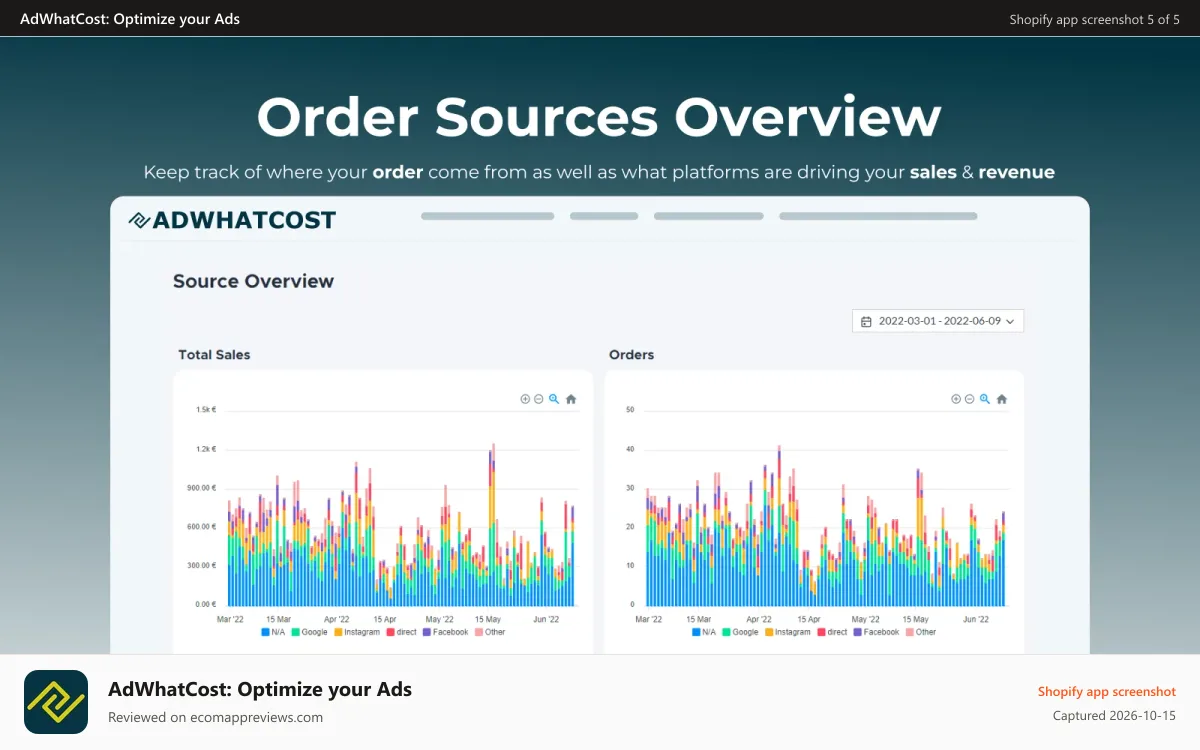Screen dimensions: 1200x750
Task: Click '15 Mar' under Total Sales chart
Action: point(278,619)
